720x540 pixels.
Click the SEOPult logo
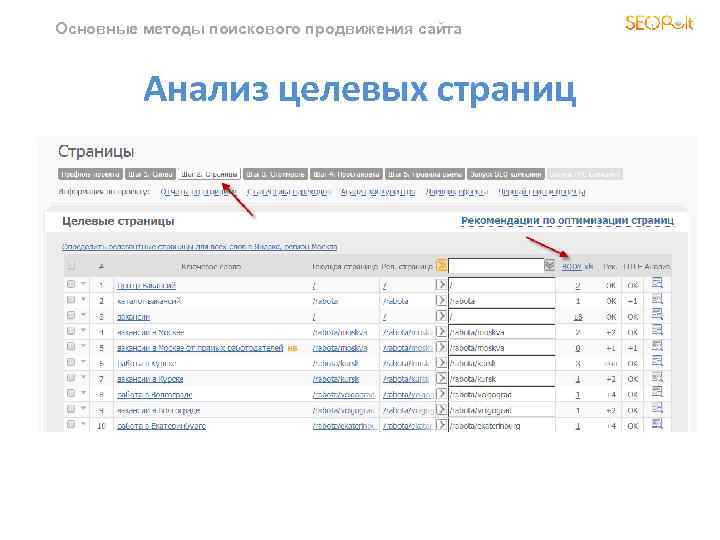(659, 23)
